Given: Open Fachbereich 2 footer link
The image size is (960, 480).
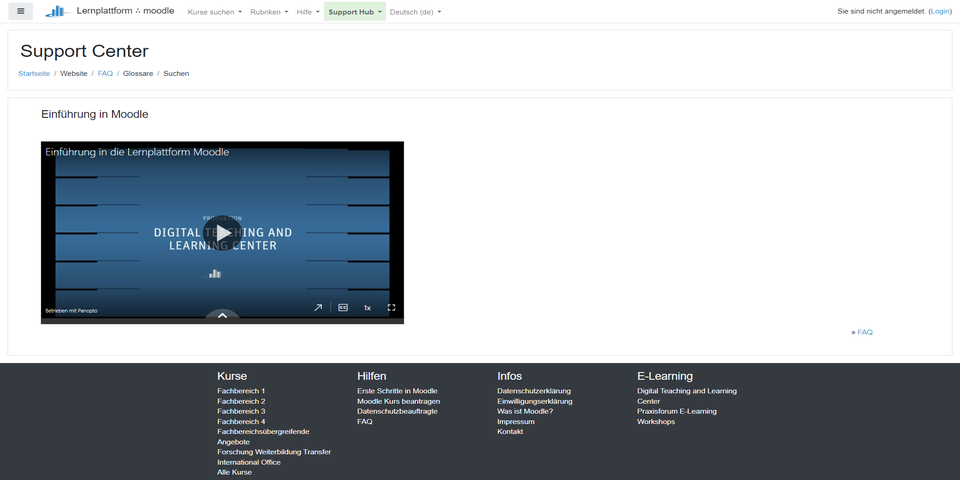Looking at the screenshot, I should [x=241, y=401].
